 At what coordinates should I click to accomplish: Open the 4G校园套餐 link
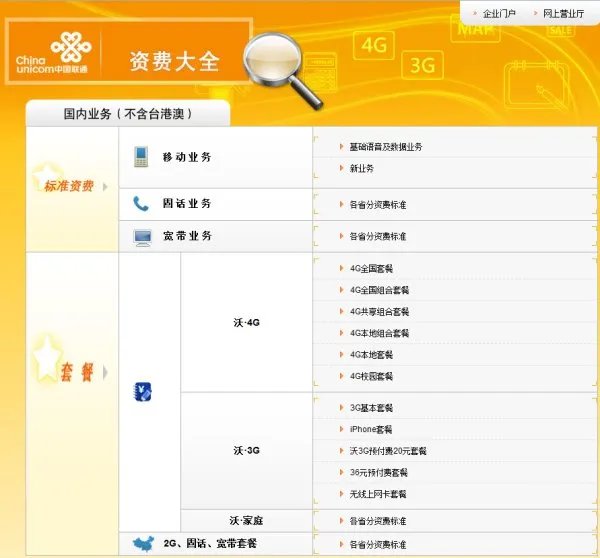click(x=371, y=376)
